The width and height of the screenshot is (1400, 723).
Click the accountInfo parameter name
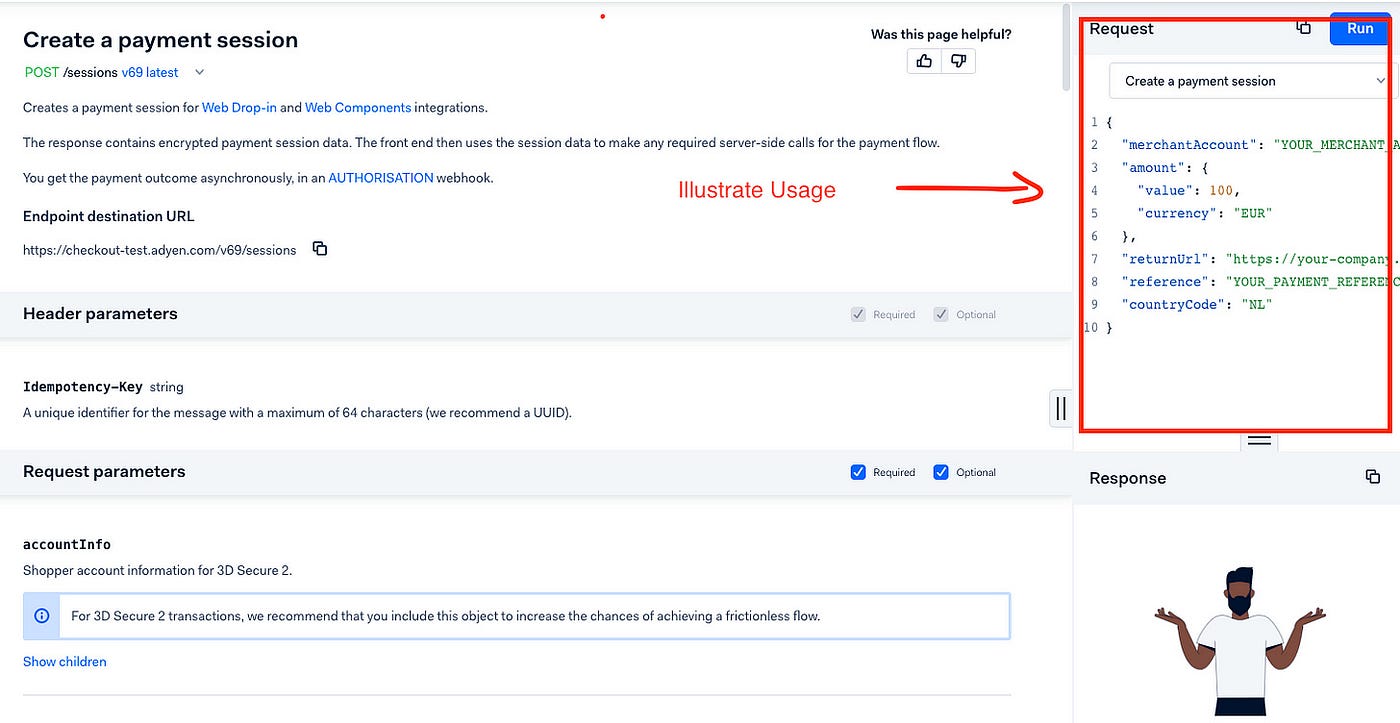(x=67, y=544)
